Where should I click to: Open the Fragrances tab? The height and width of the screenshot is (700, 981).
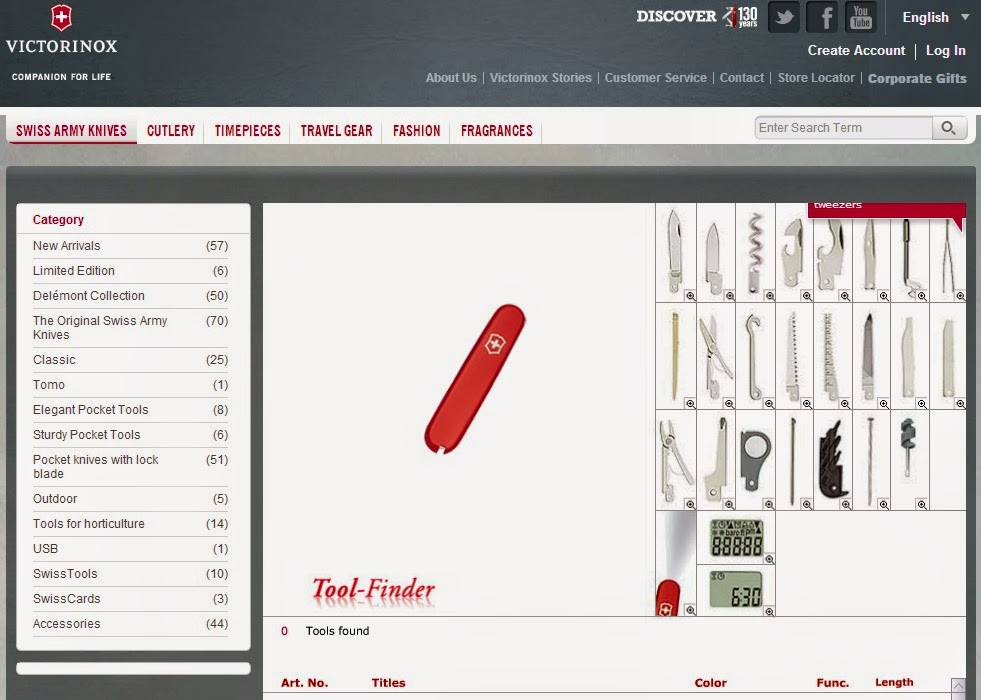coord(497,131)
